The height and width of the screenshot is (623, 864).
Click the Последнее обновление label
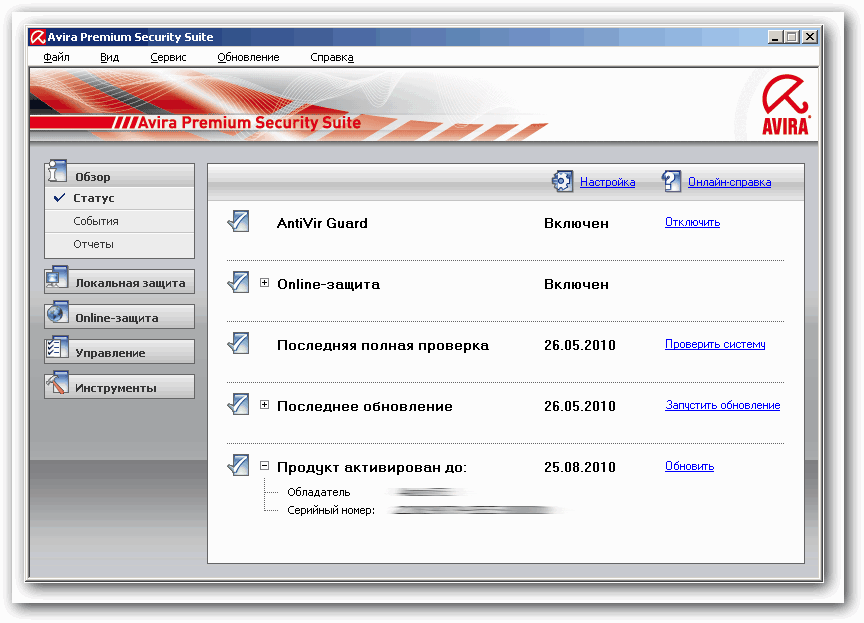pos(365,407)
